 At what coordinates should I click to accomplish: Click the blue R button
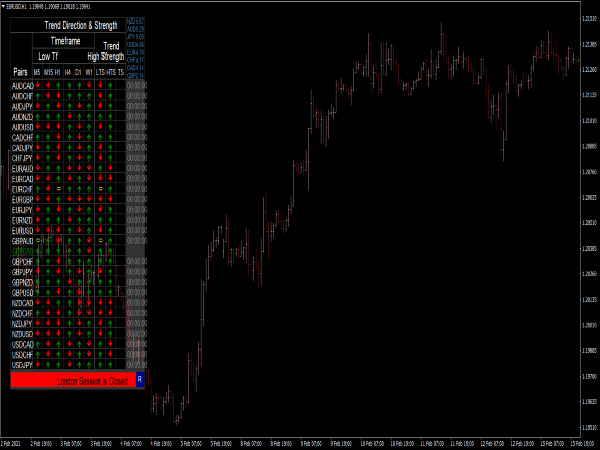coord(140,379)
